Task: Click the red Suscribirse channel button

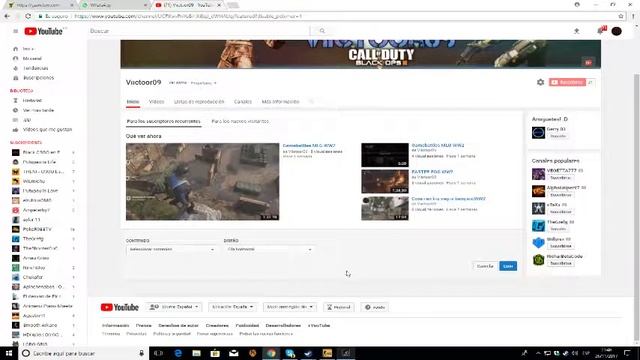Action: click(x=567, y=82)
